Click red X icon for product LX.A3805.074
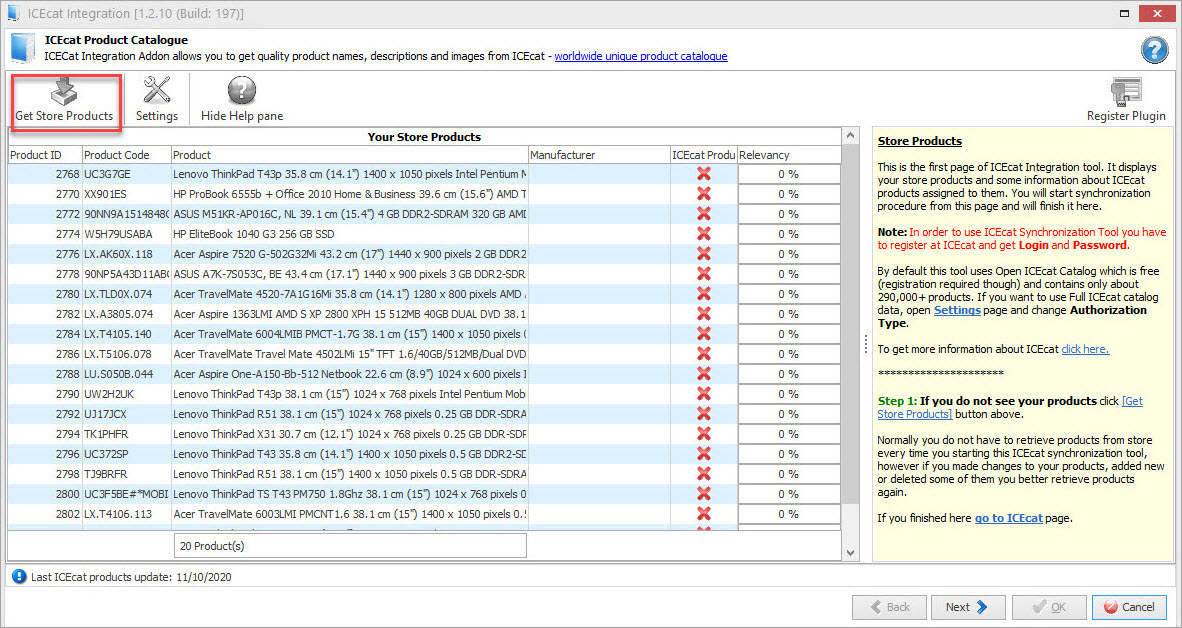Image resolution: width=1182 pixels, height=628 pixels. (704, 314)
